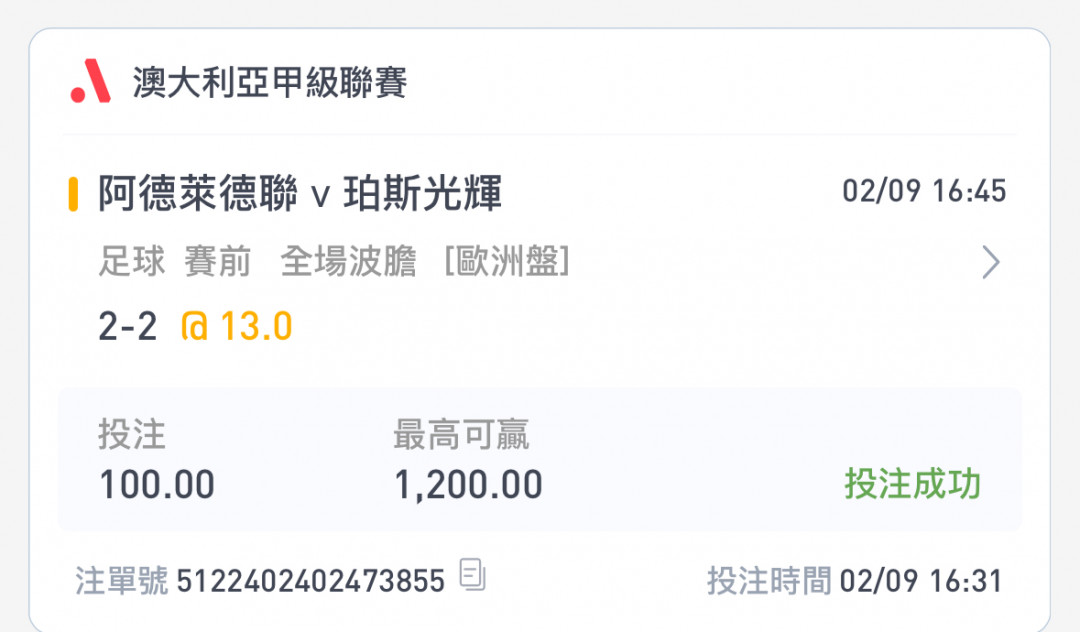Screen dimensions: 1080x632
Task: Open the 澳大利亞甲級聯賽 league title
Action: [x=269, y=83]
